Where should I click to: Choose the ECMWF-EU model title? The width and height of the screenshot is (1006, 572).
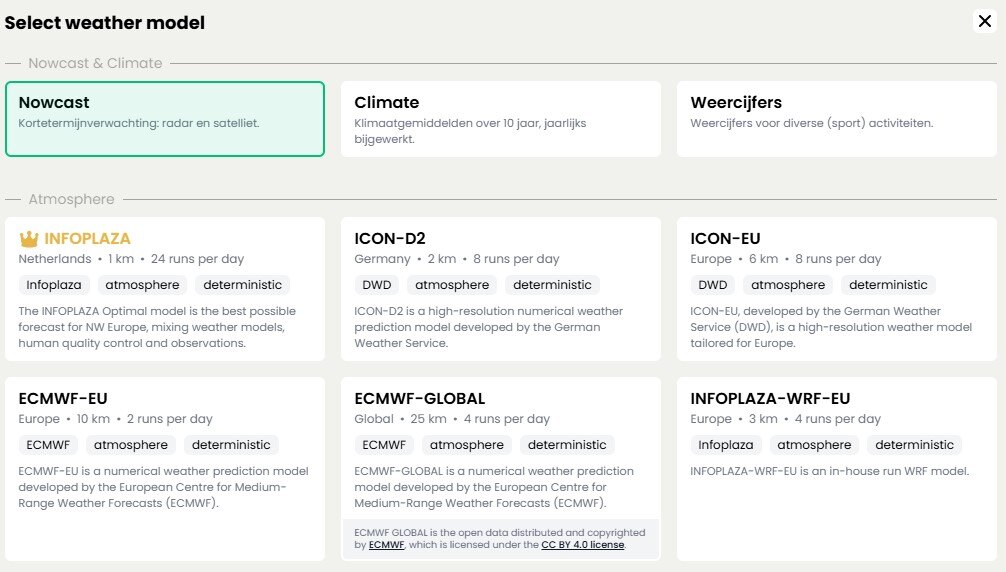63,398
